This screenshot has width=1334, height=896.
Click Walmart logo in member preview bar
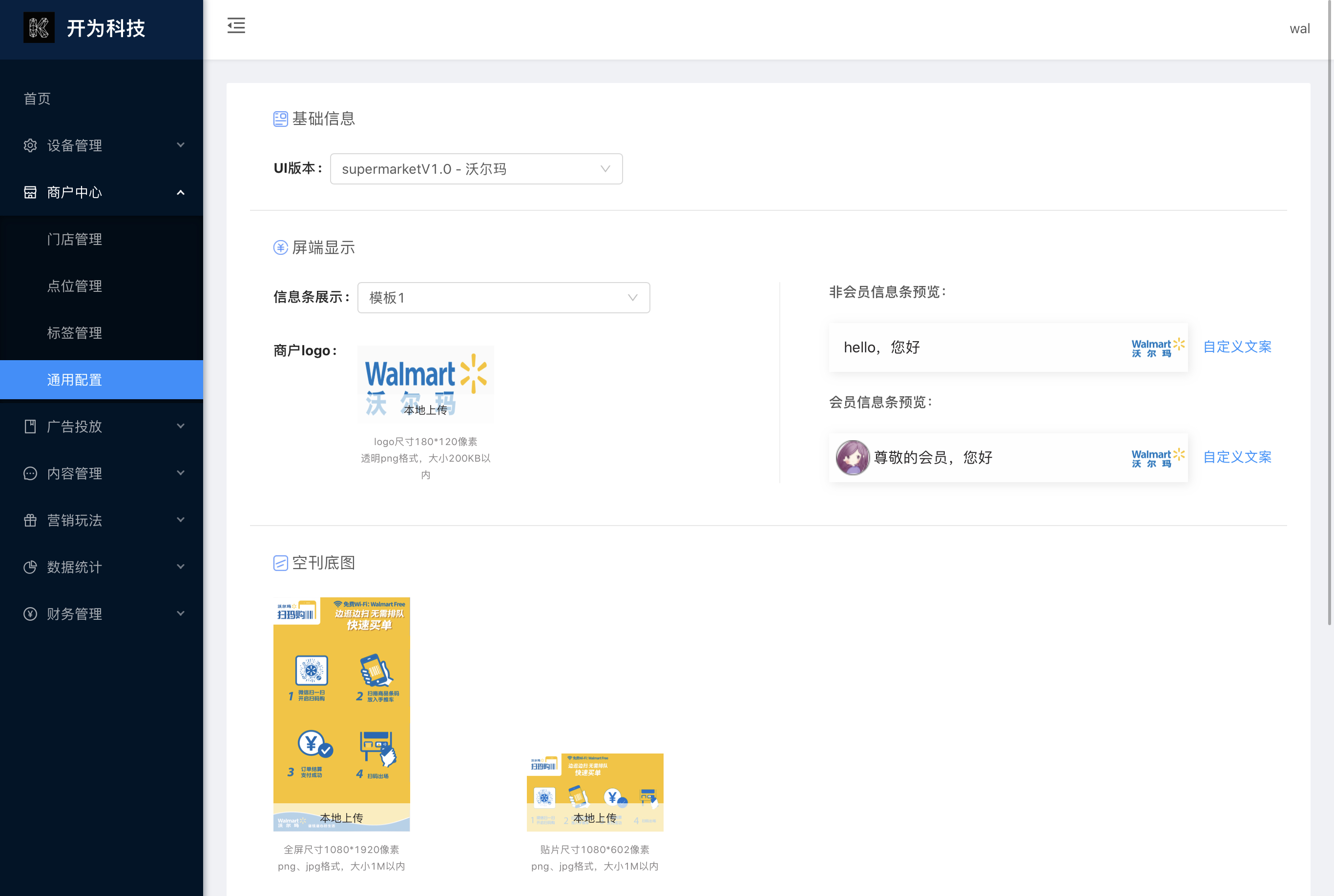(x=1157, y=458)
